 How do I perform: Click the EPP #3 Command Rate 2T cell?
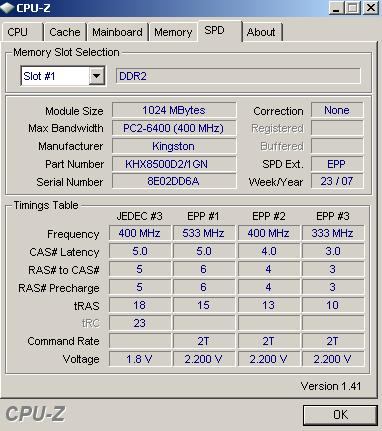[333, 341]
